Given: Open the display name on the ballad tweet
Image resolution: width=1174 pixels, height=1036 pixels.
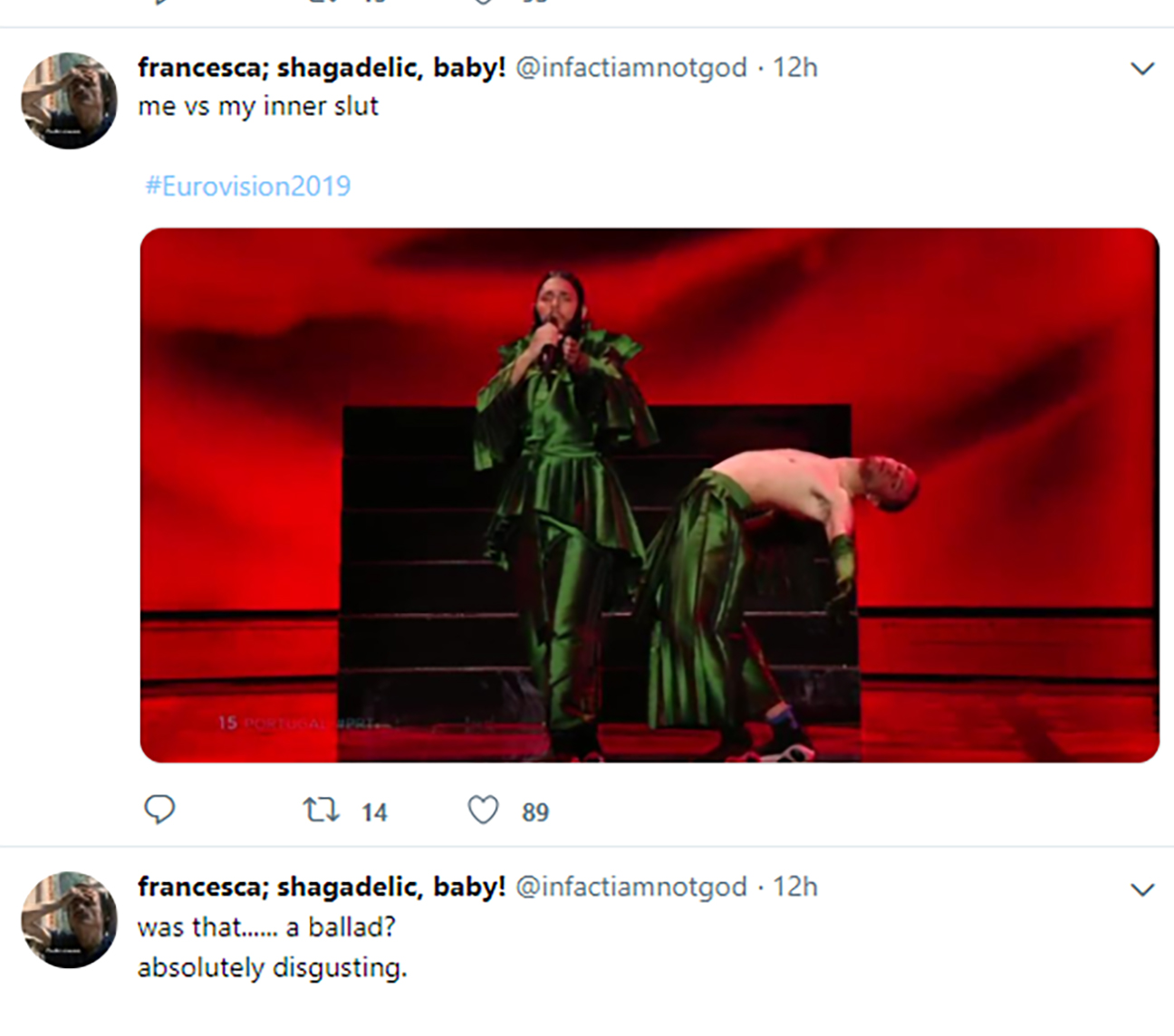Looking at the screenshot, I should [x=322, y=887].
